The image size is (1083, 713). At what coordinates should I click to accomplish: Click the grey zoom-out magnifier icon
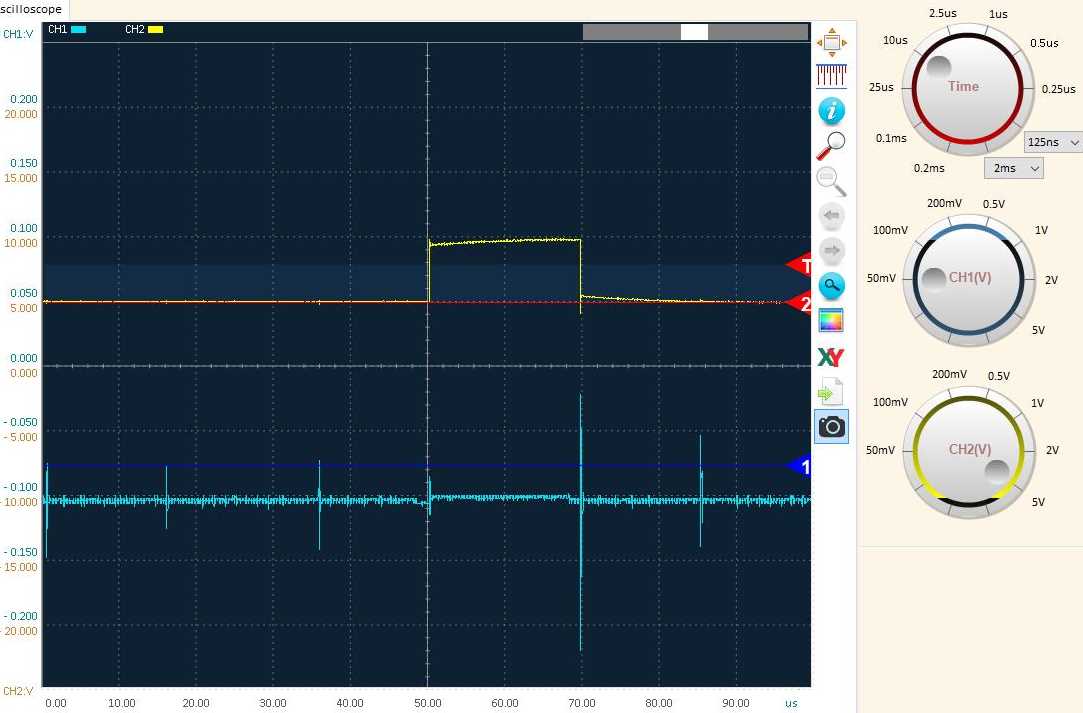coord(832,181)
